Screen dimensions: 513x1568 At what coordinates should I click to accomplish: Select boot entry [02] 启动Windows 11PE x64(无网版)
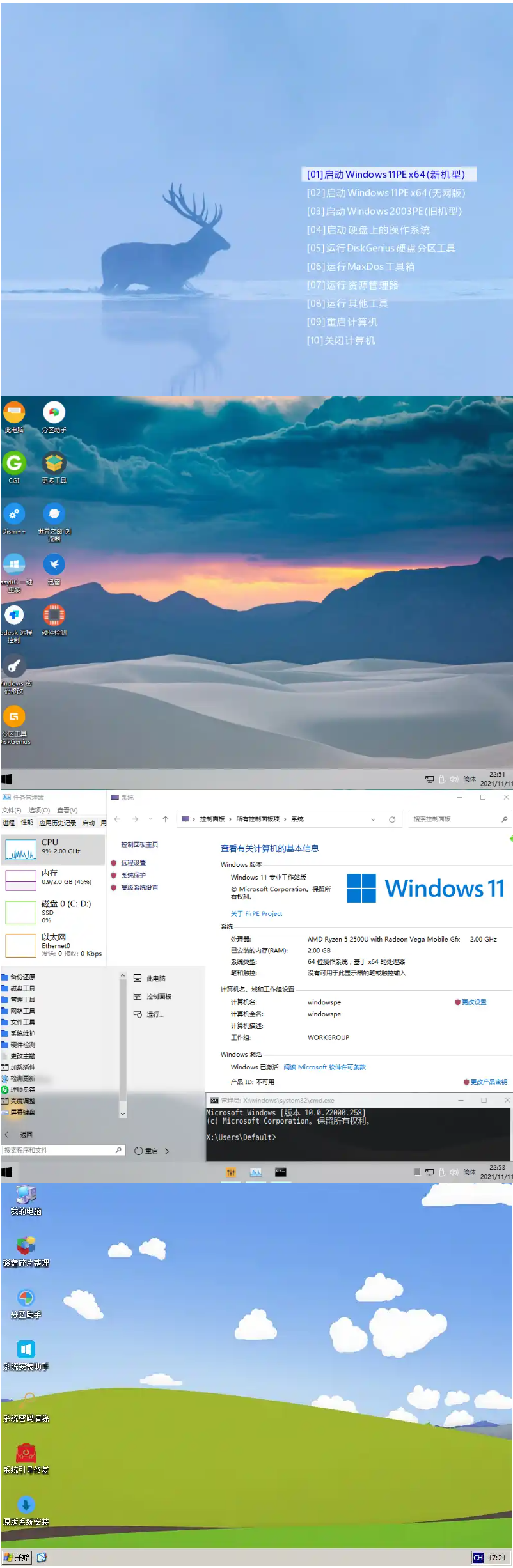(x=386, y=193)
